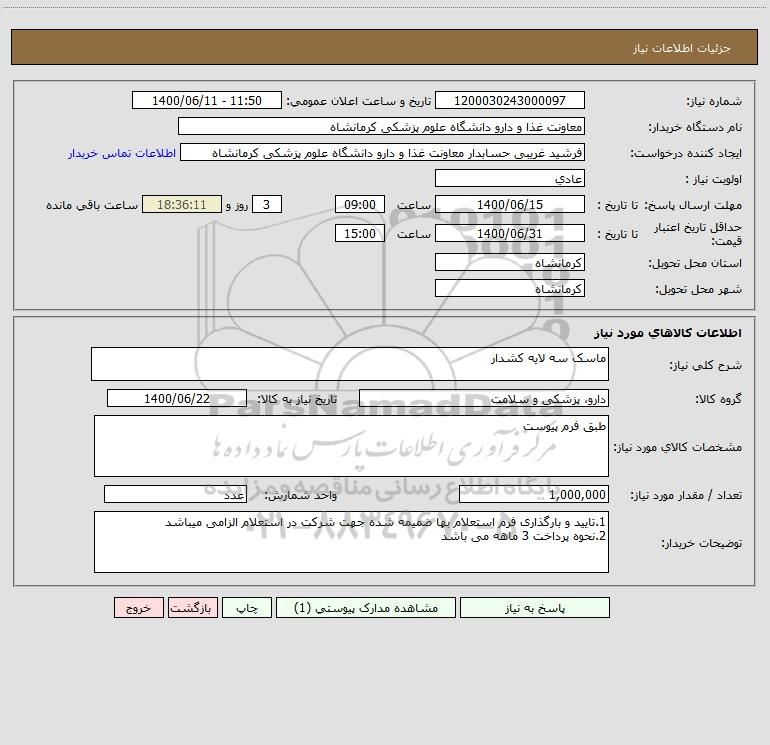The height and width of the screenshot is (745, 770).
Task: Click the روز و label
Action: click(237, 205)
